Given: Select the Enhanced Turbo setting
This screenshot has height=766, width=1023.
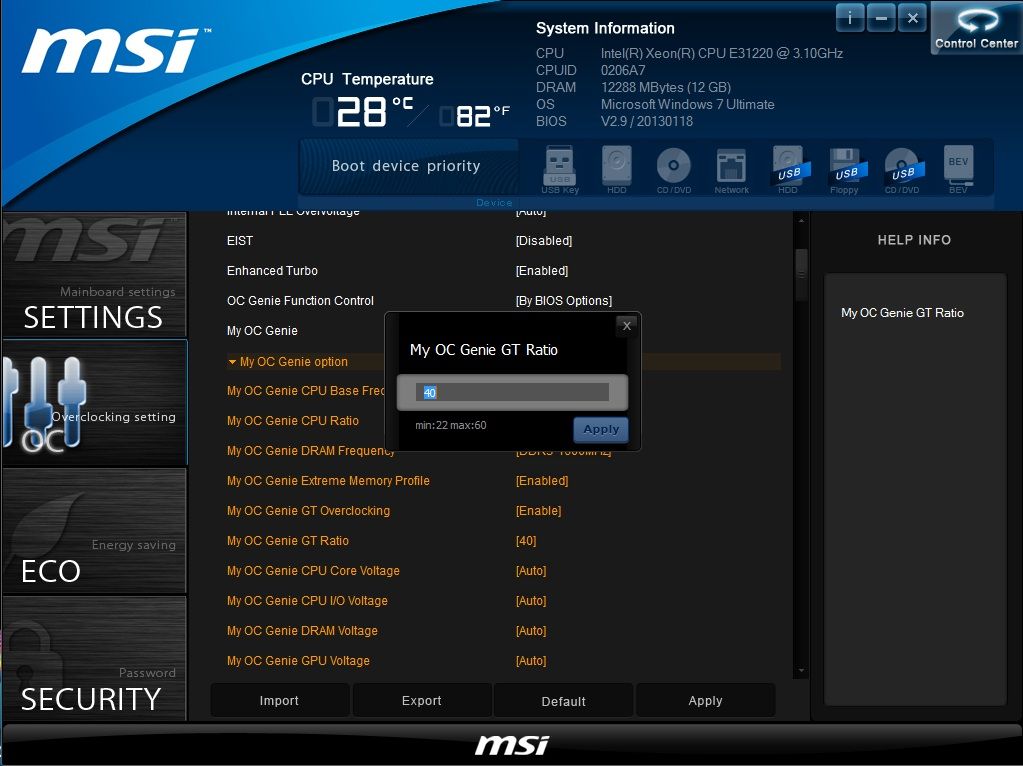Looking at the screenshot, I should pyautogui.click(x=272, y=271).
